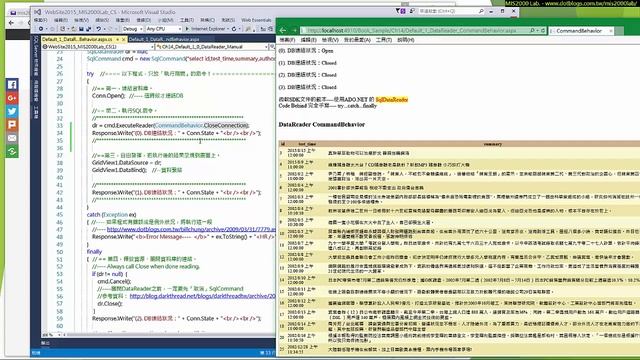Viewport: 640px width, 360px height.
Task: Close the Default_1_DataR...Behavior.aspx.cs editor tab
Action: click(x=124, y=39)
